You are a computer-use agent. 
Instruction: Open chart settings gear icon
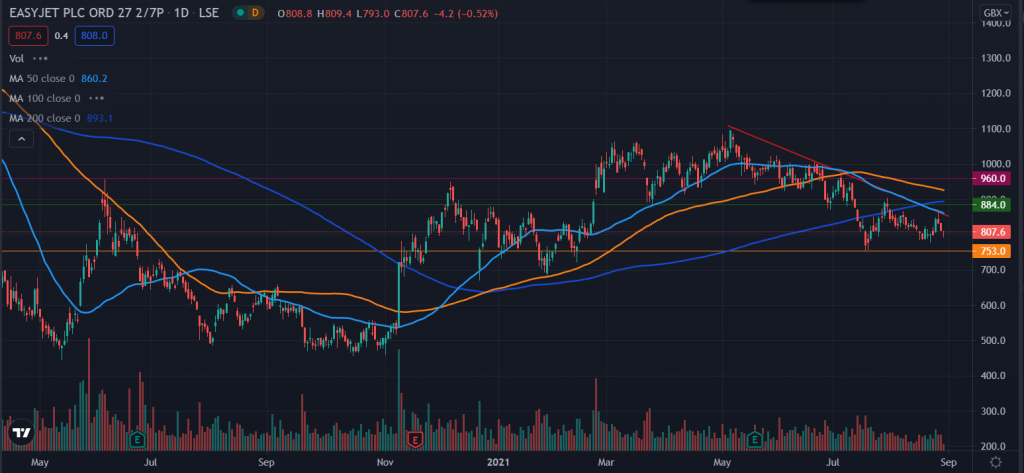click(995, 462)
